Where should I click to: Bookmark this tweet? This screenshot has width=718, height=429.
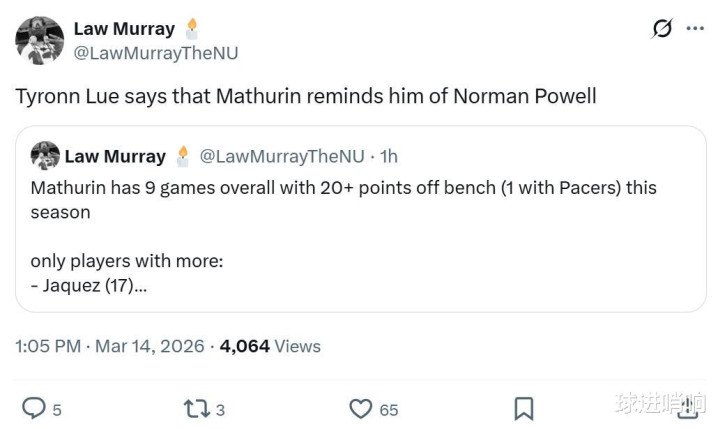coord(523,408)
